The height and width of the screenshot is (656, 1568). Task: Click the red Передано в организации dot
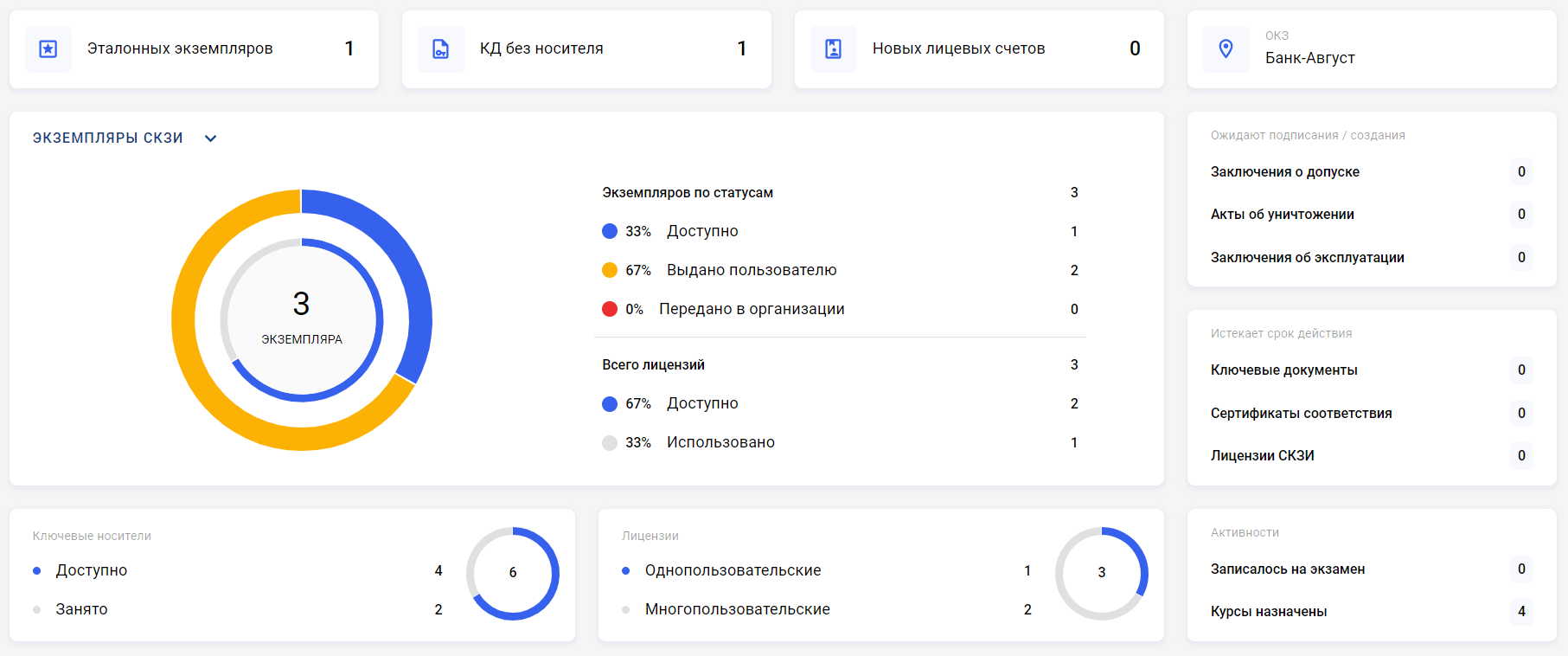pyautogui.click(x=610, y=309)
